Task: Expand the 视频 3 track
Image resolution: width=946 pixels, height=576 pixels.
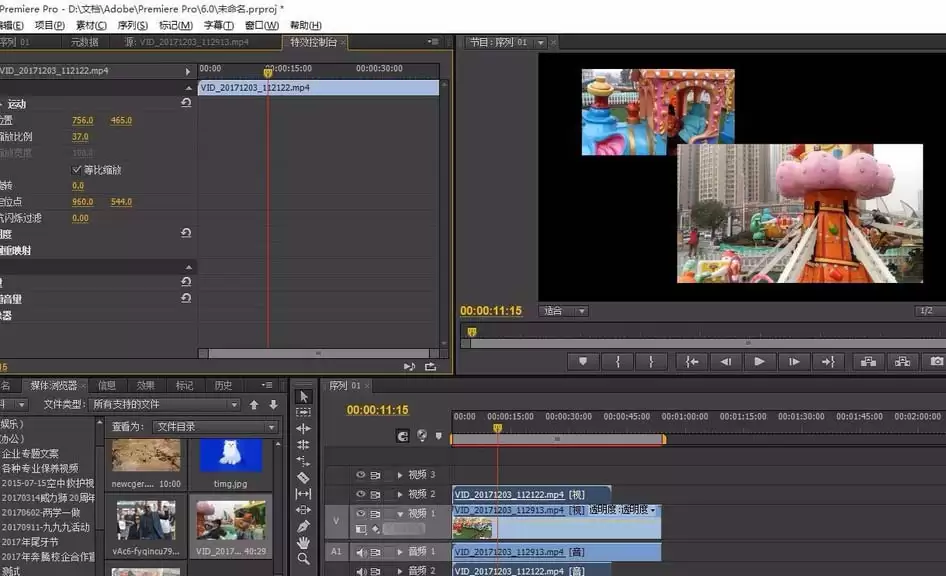Action: coord(400,475)
